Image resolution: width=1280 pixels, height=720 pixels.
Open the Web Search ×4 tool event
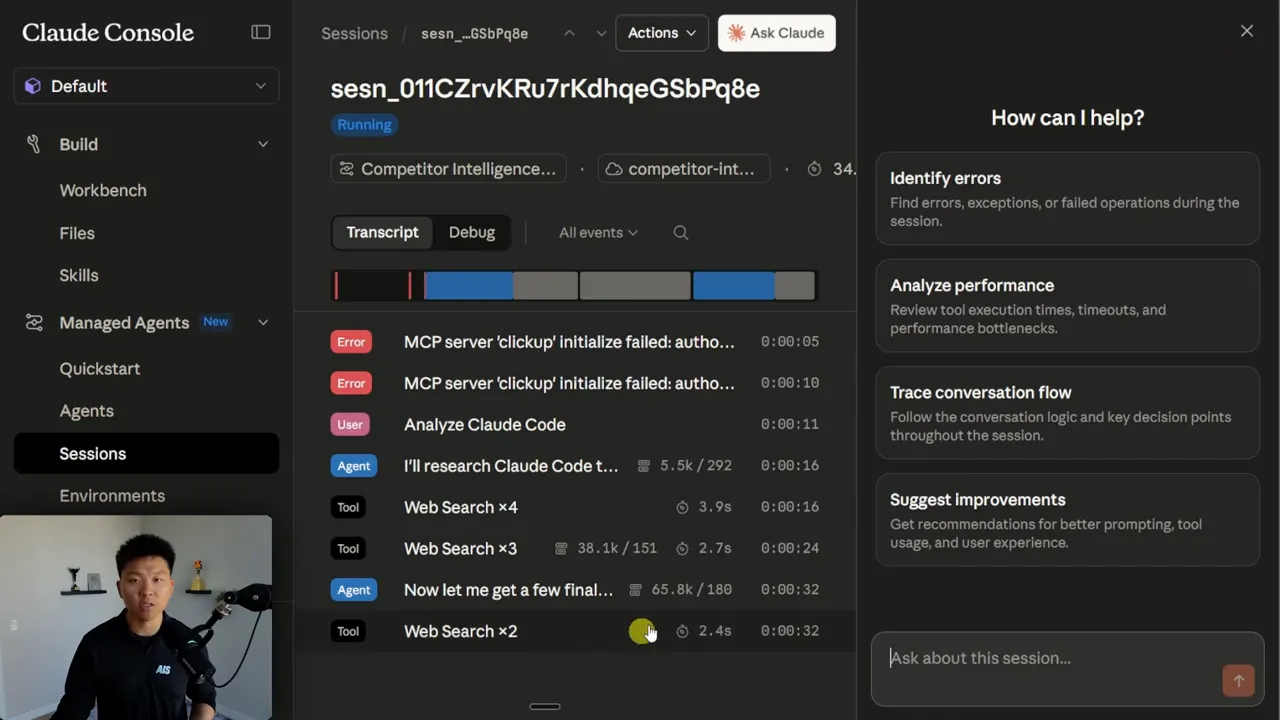[575, 507]
